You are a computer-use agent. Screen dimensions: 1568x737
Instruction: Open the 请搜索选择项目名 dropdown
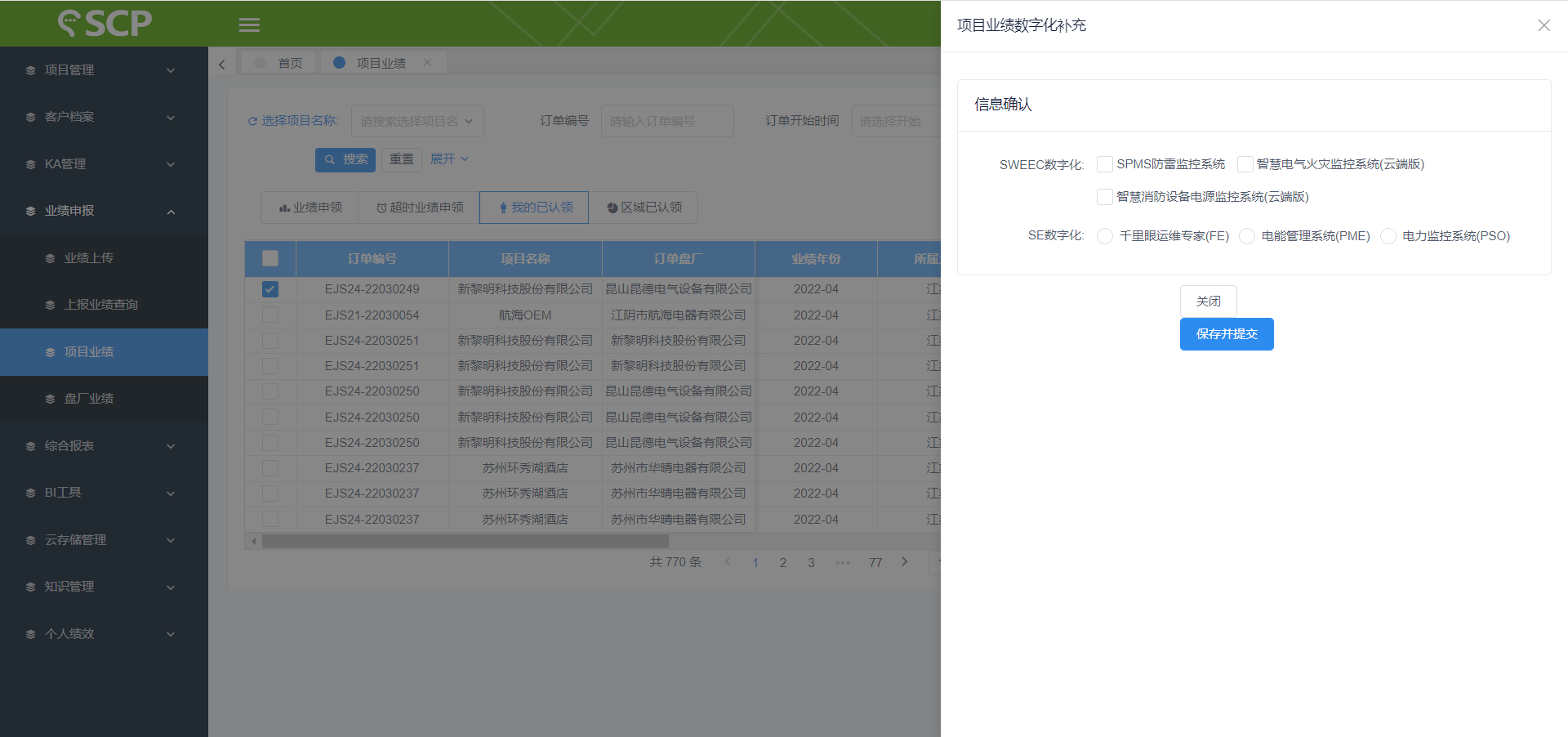[417, 121]
